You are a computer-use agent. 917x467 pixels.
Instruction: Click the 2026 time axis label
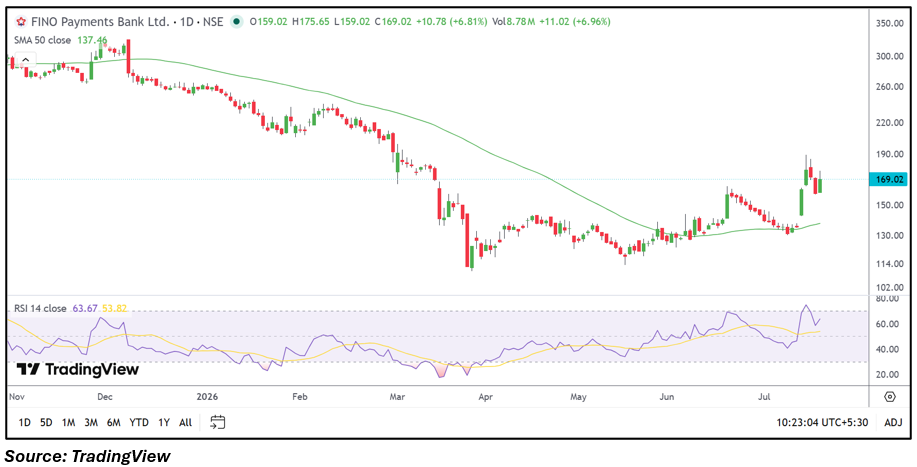206,397
